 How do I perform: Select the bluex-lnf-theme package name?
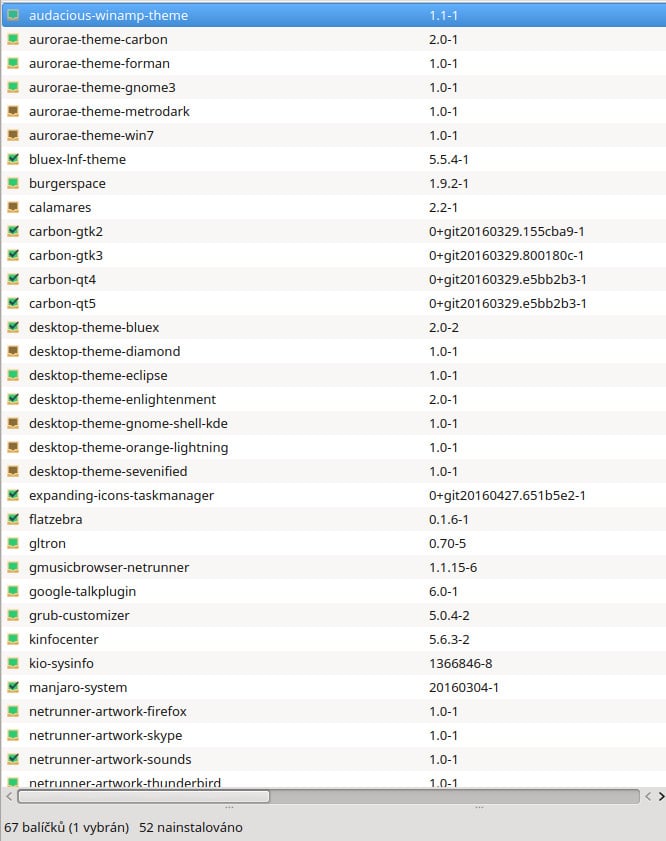(x=77, y=159)
